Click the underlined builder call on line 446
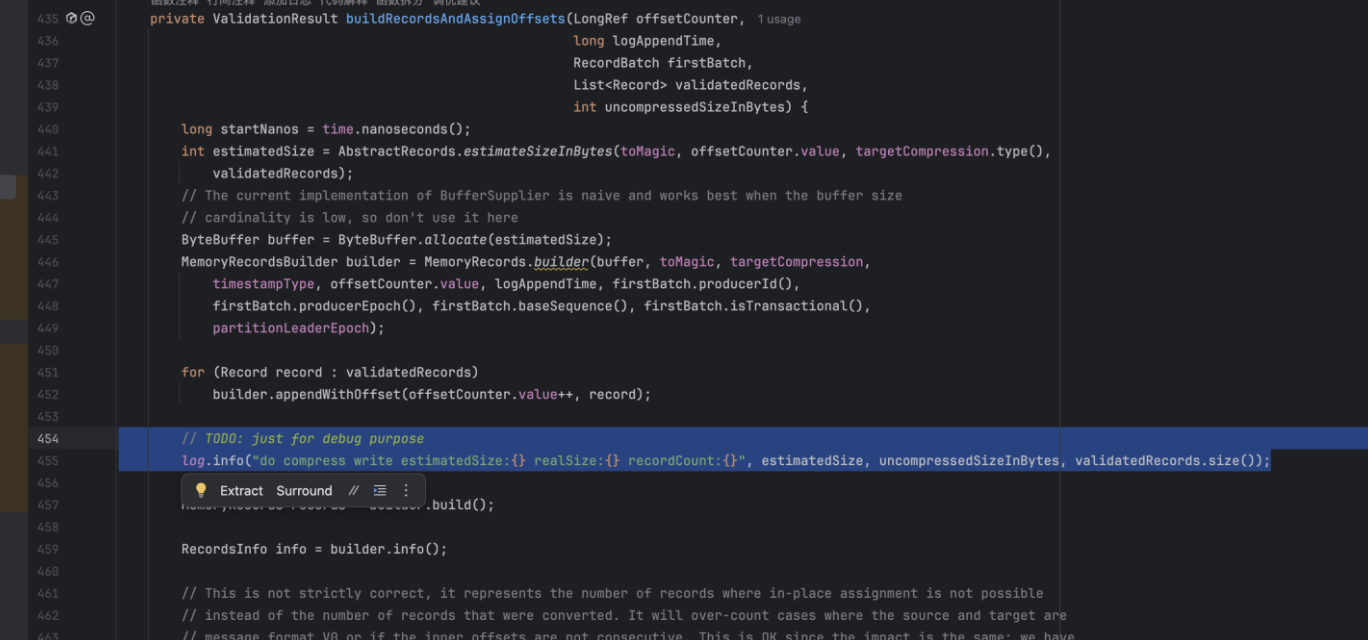 point(561,262)
